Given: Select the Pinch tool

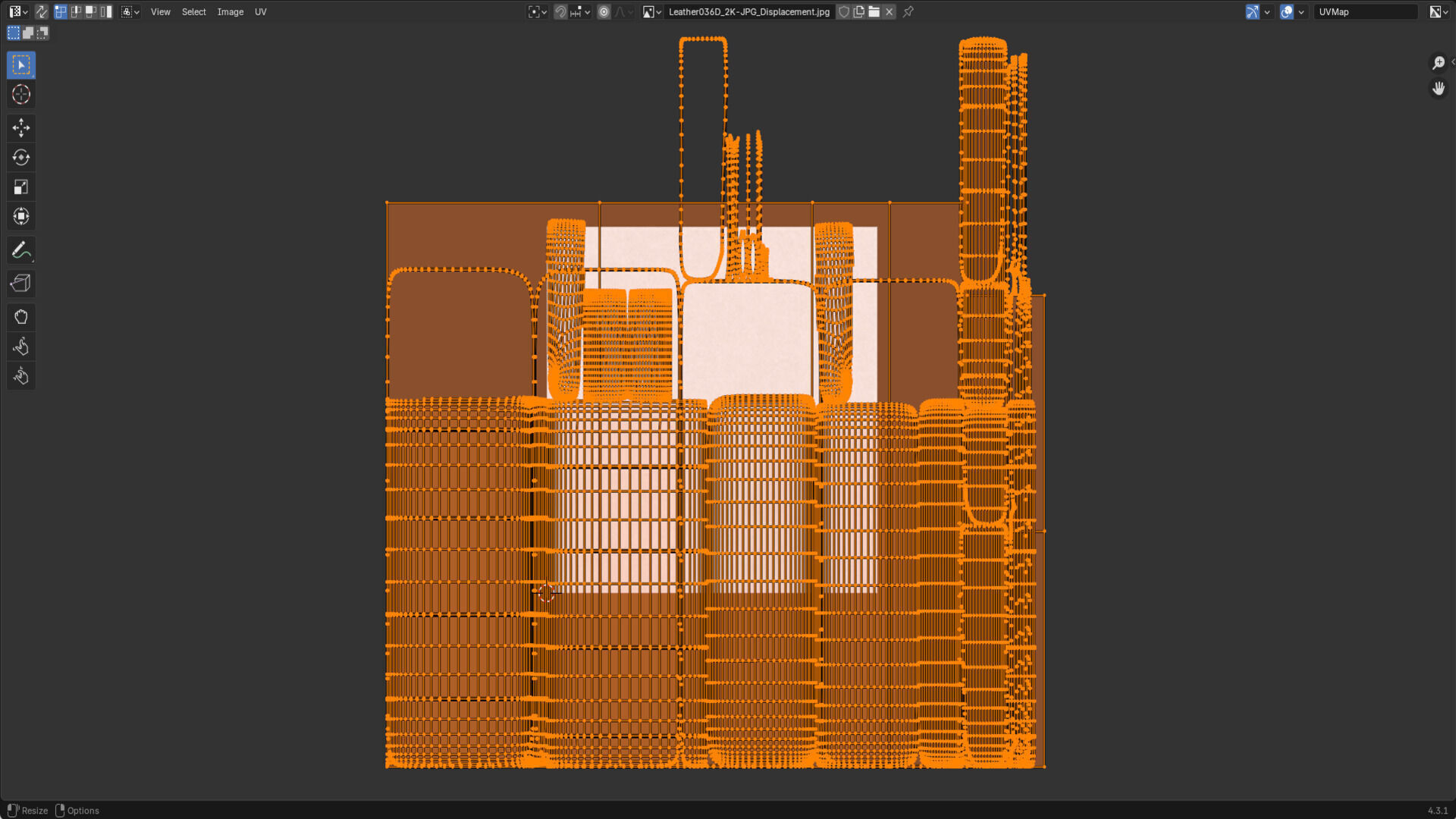Looking at the screenshot, I should click(x=20, y=376).
